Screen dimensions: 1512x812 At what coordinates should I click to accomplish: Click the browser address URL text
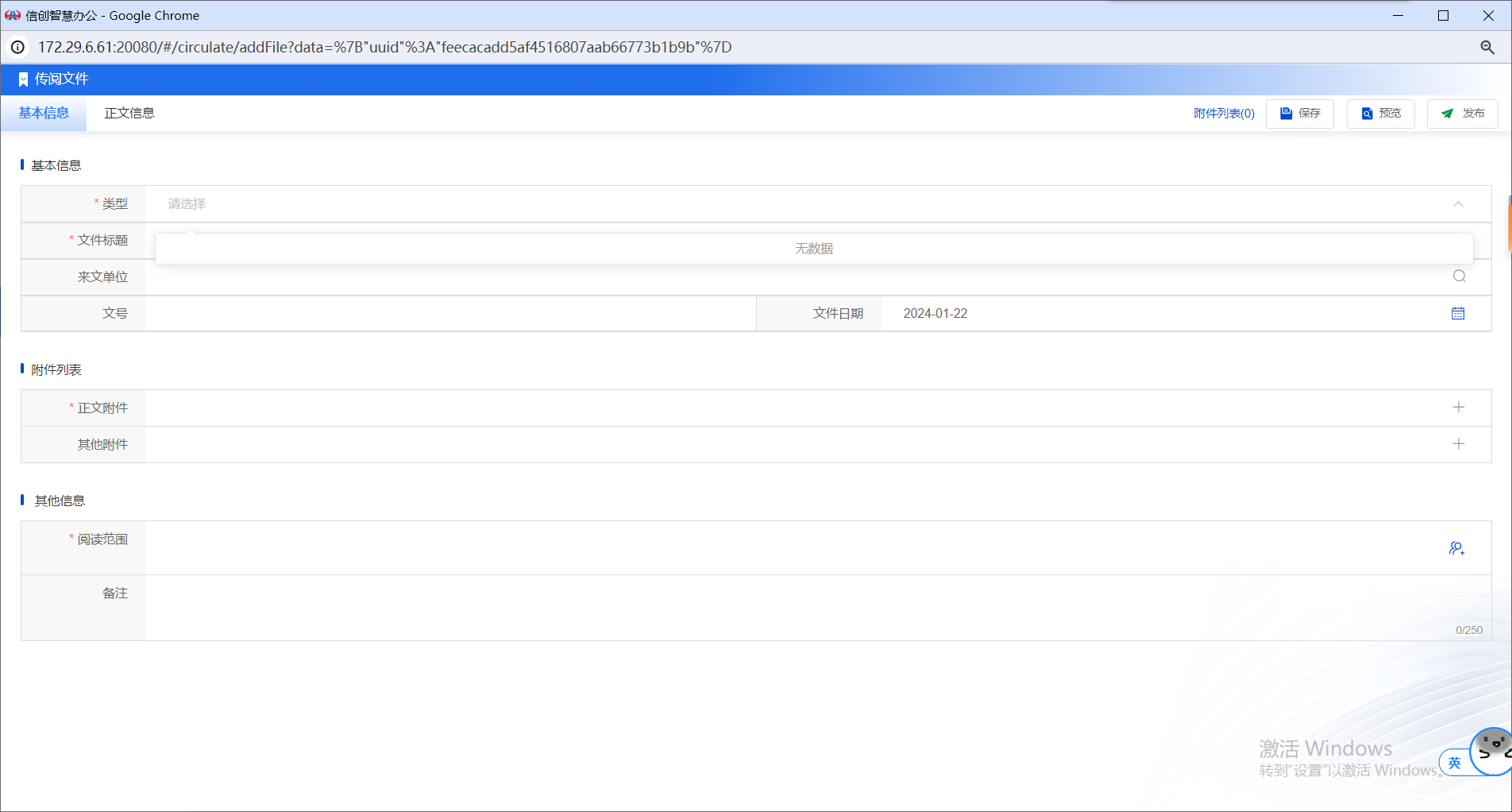pyautogui.click(x=385, y=48)
